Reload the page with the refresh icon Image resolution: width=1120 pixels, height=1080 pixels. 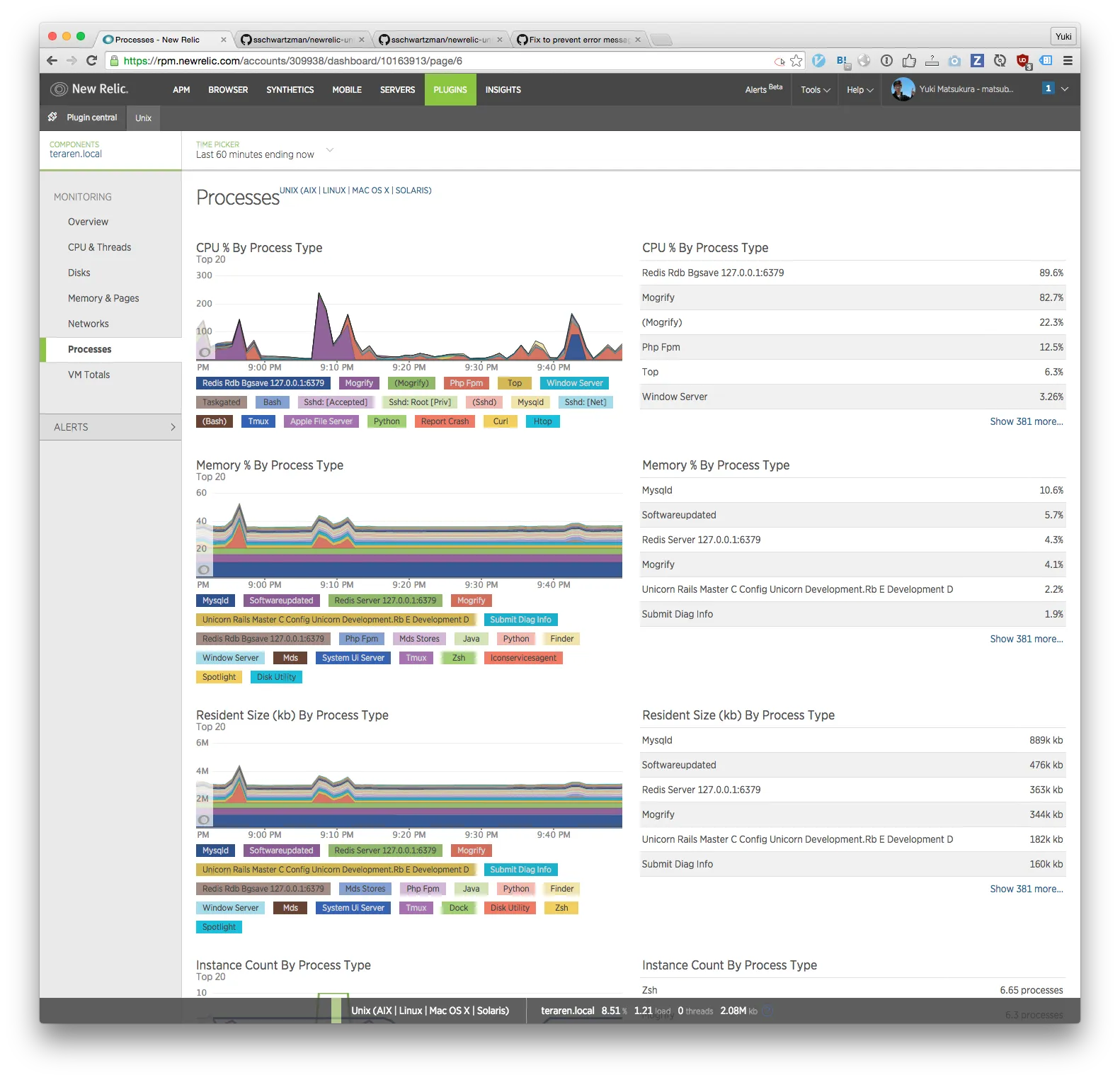coord(91,61)
